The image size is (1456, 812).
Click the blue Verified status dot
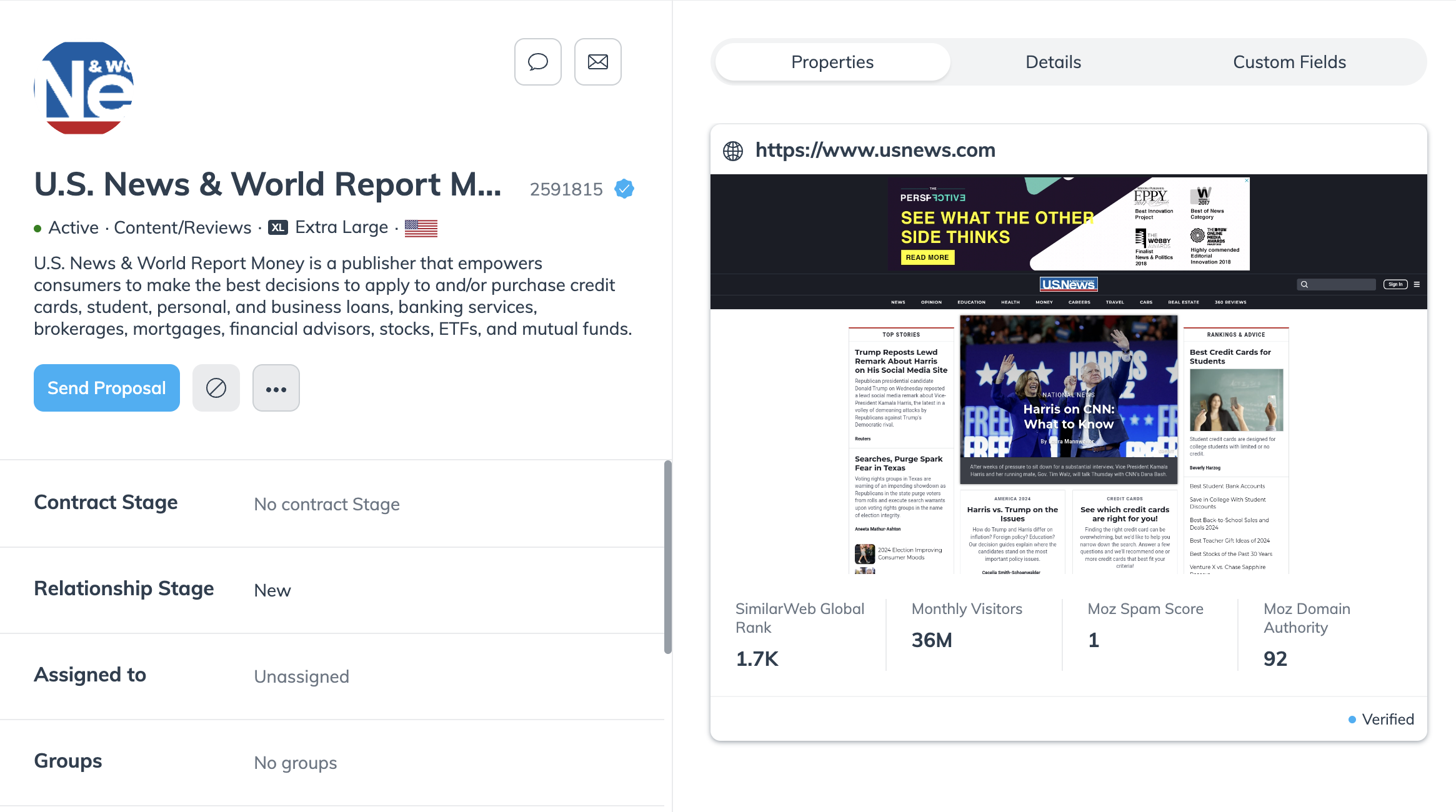pyautogui.click(x=1352, y=720)
